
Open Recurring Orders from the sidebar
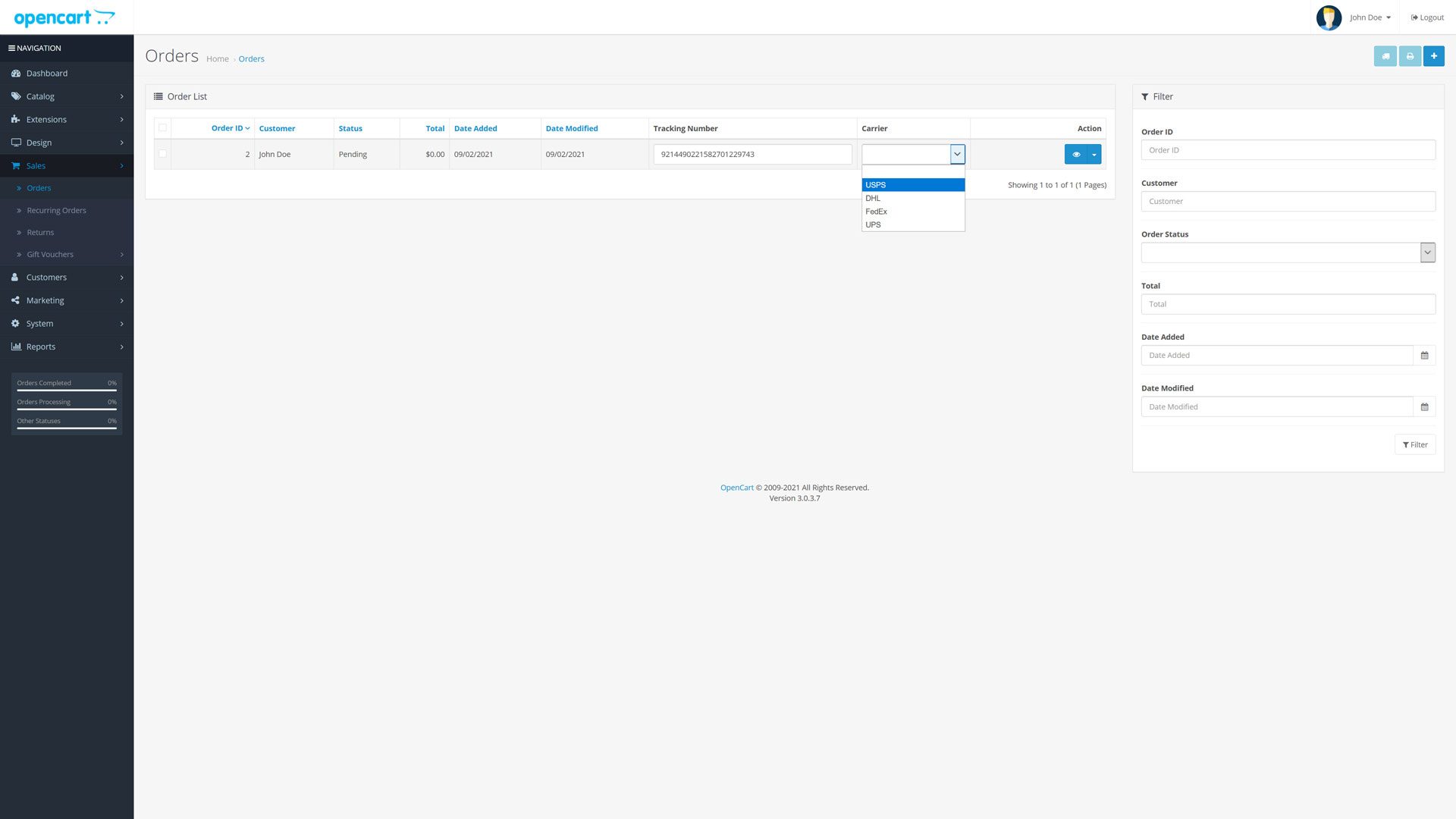coord(57,210)
